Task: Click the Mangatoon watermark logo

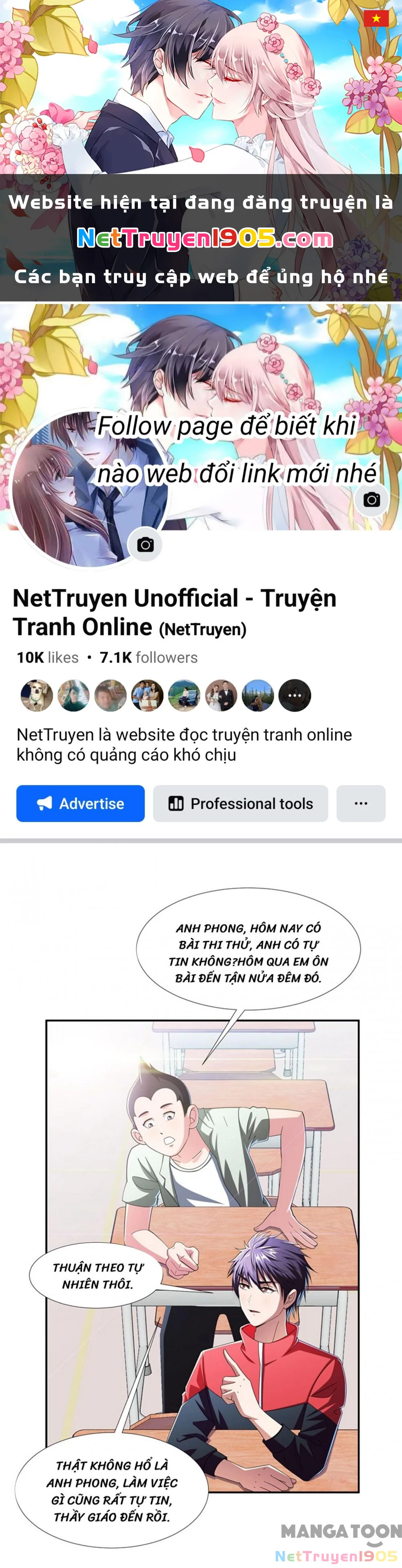Action: (x=341, y=1531)
